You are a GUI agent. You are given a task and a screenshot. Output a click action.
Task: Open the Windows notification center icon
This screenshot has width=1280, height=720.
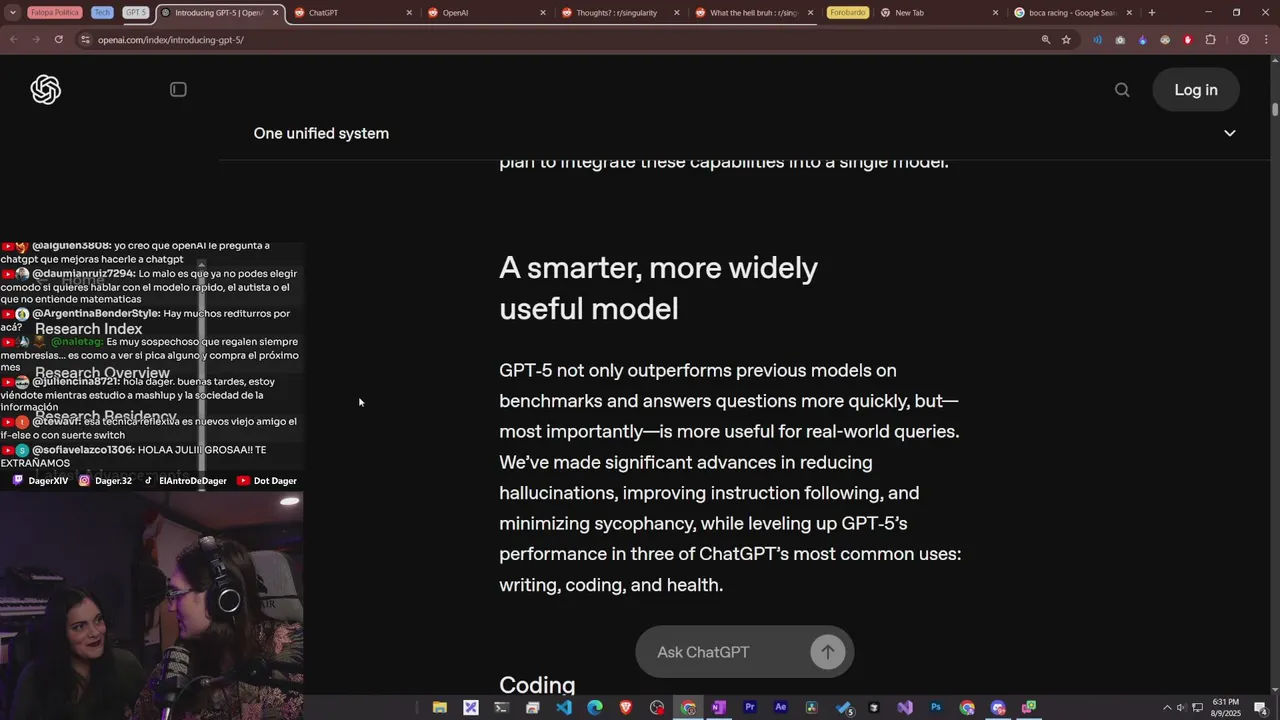[x=1260, y=708]
